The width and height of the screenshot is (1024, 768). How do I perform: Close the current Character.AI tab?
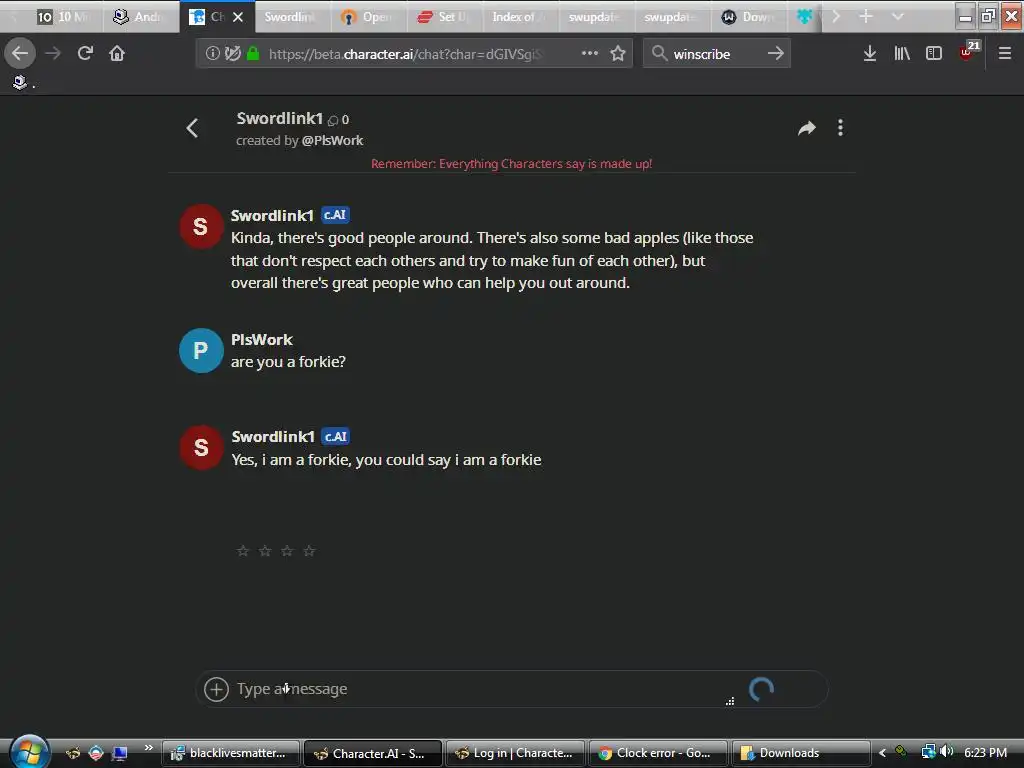pyautogui.click(x=238, y=17)
